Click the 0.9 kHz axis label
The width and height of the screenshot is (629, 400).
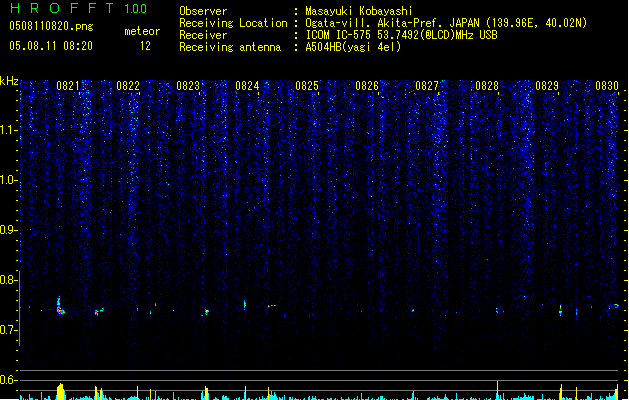tap(8, 230)
